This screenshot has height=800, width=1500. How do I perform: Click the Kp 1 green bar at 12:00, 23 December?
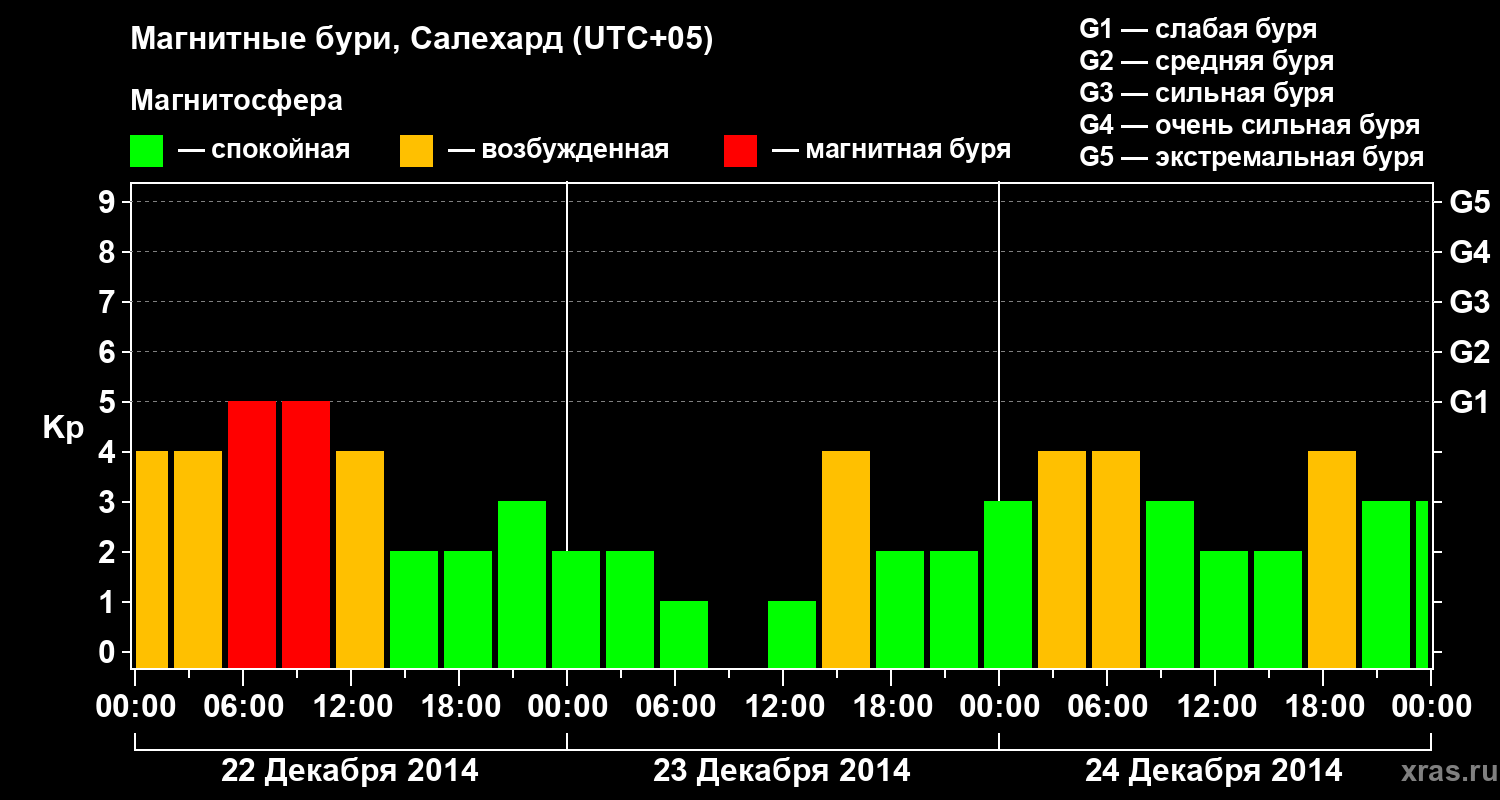click(792, 635)
